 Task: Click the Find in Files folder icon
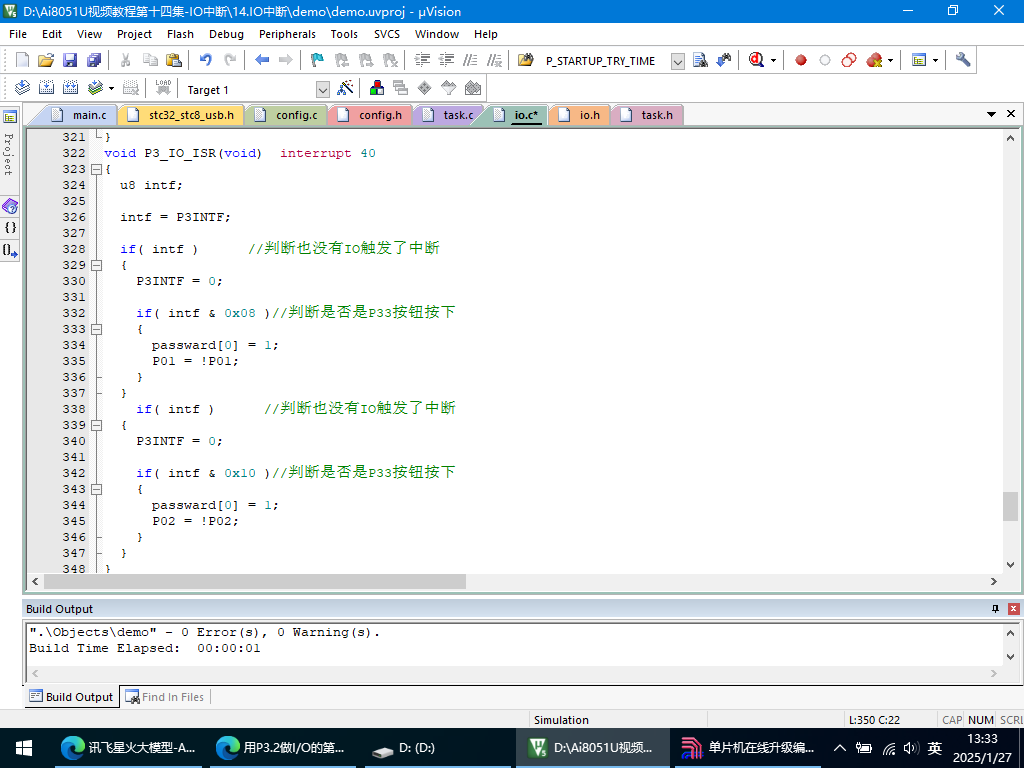coord(526,60)
